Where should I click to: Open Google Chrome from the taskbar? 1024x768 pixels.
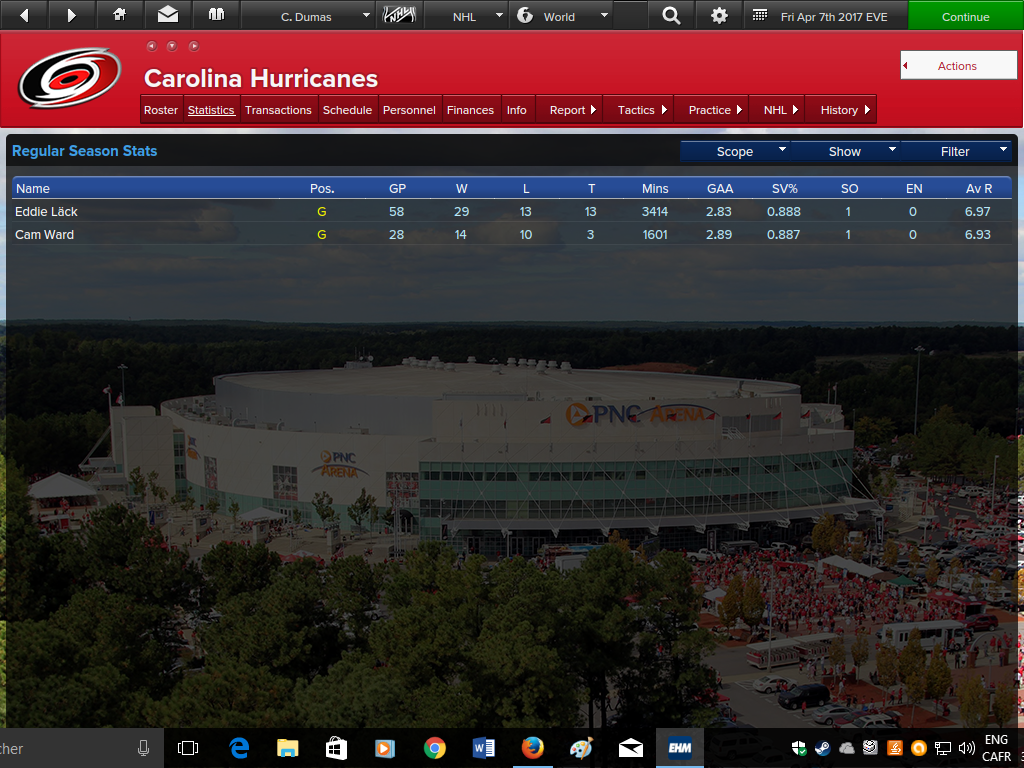pos(434,748)
